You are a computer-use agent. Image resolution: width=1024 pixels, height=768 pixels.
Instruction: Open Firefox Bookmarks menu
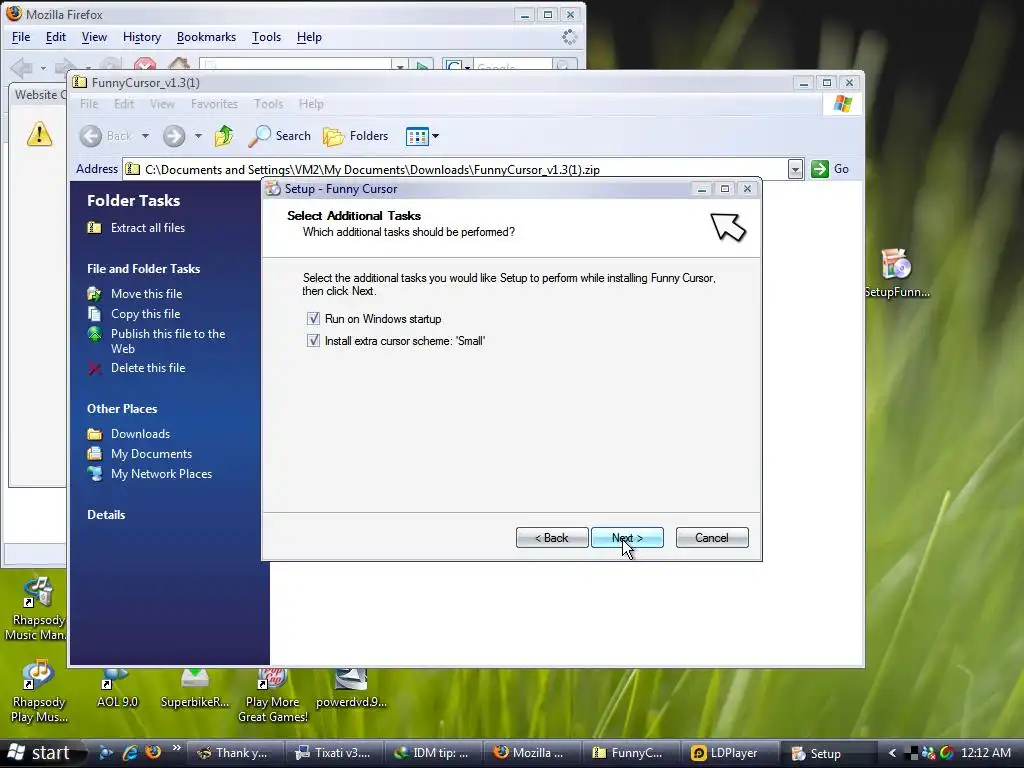point(206,37)
